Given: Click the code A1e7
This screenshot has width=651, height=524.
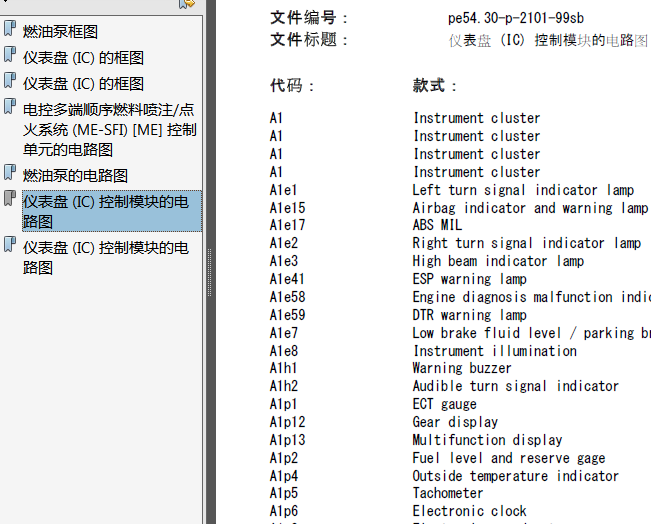Looking at the screenshot, I should [x=284, y=333].
